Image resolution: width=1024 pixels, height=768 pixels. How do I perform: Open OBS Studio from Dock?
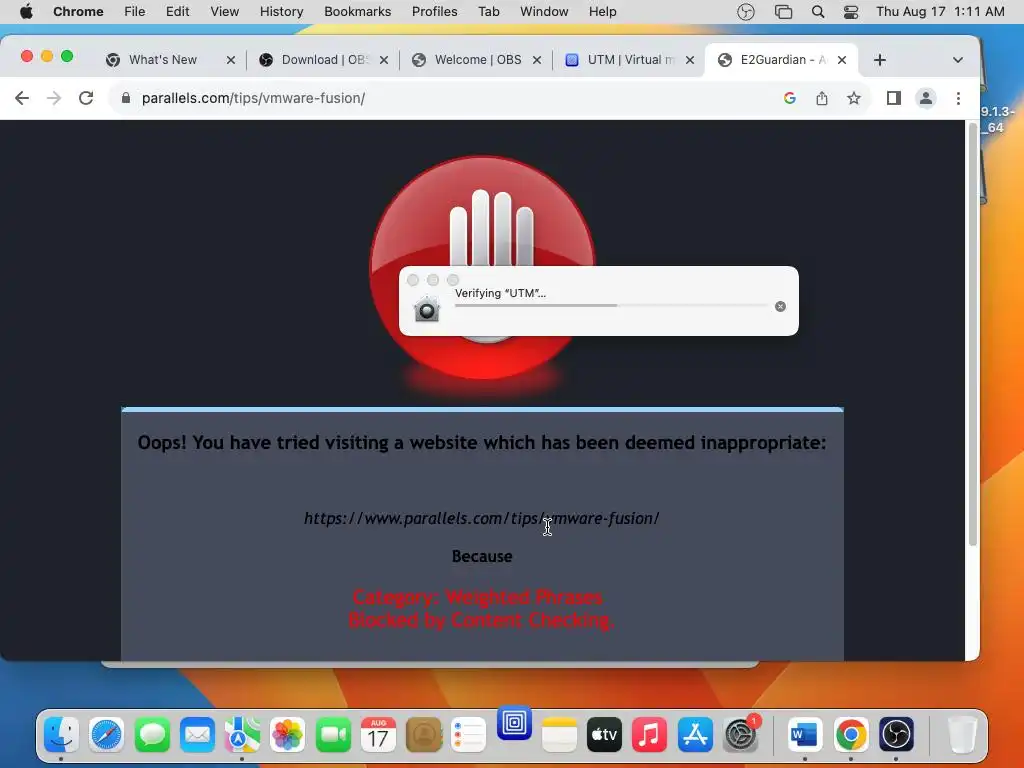click(896, 735)
